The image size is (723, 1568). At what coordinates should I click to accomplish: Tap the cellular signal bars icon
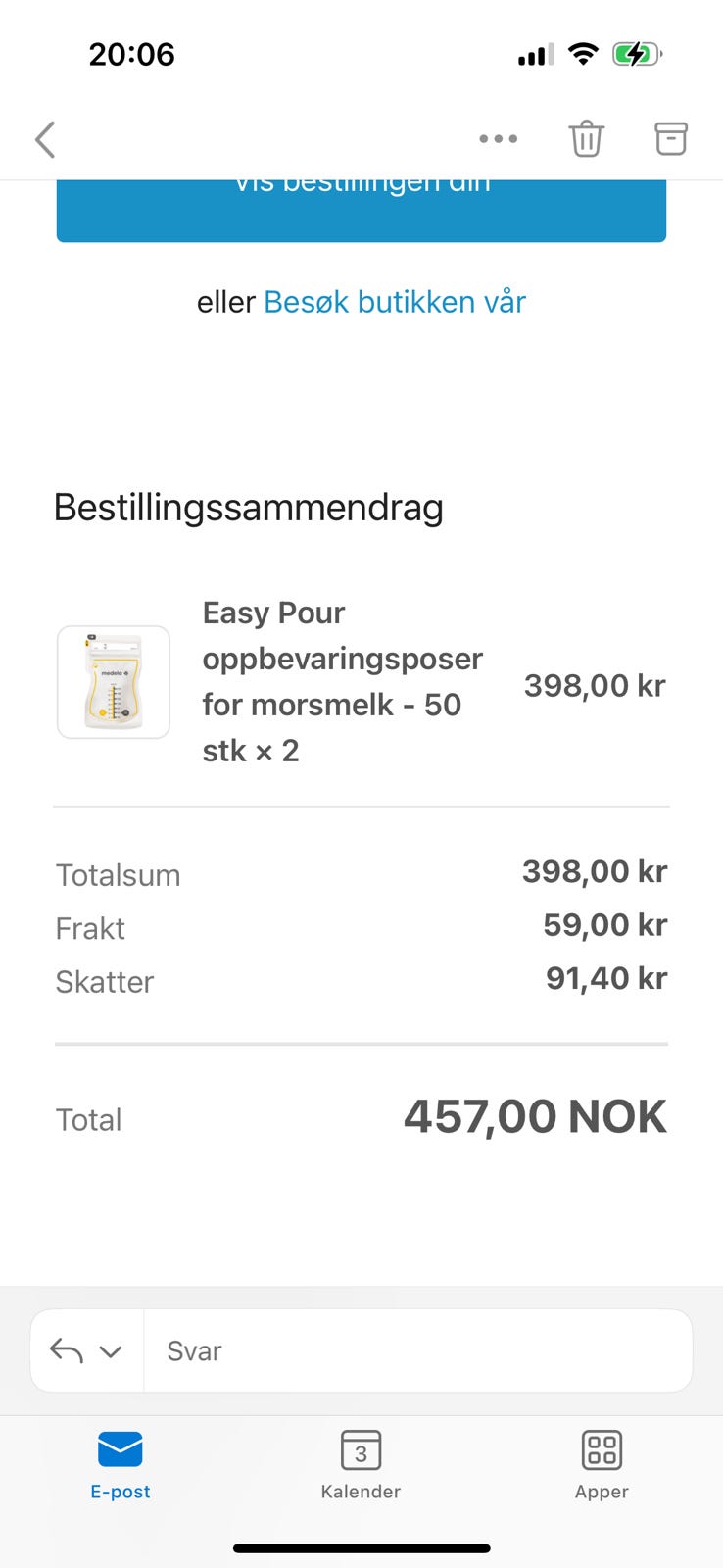pyautogui.click(x=536, y=55)
